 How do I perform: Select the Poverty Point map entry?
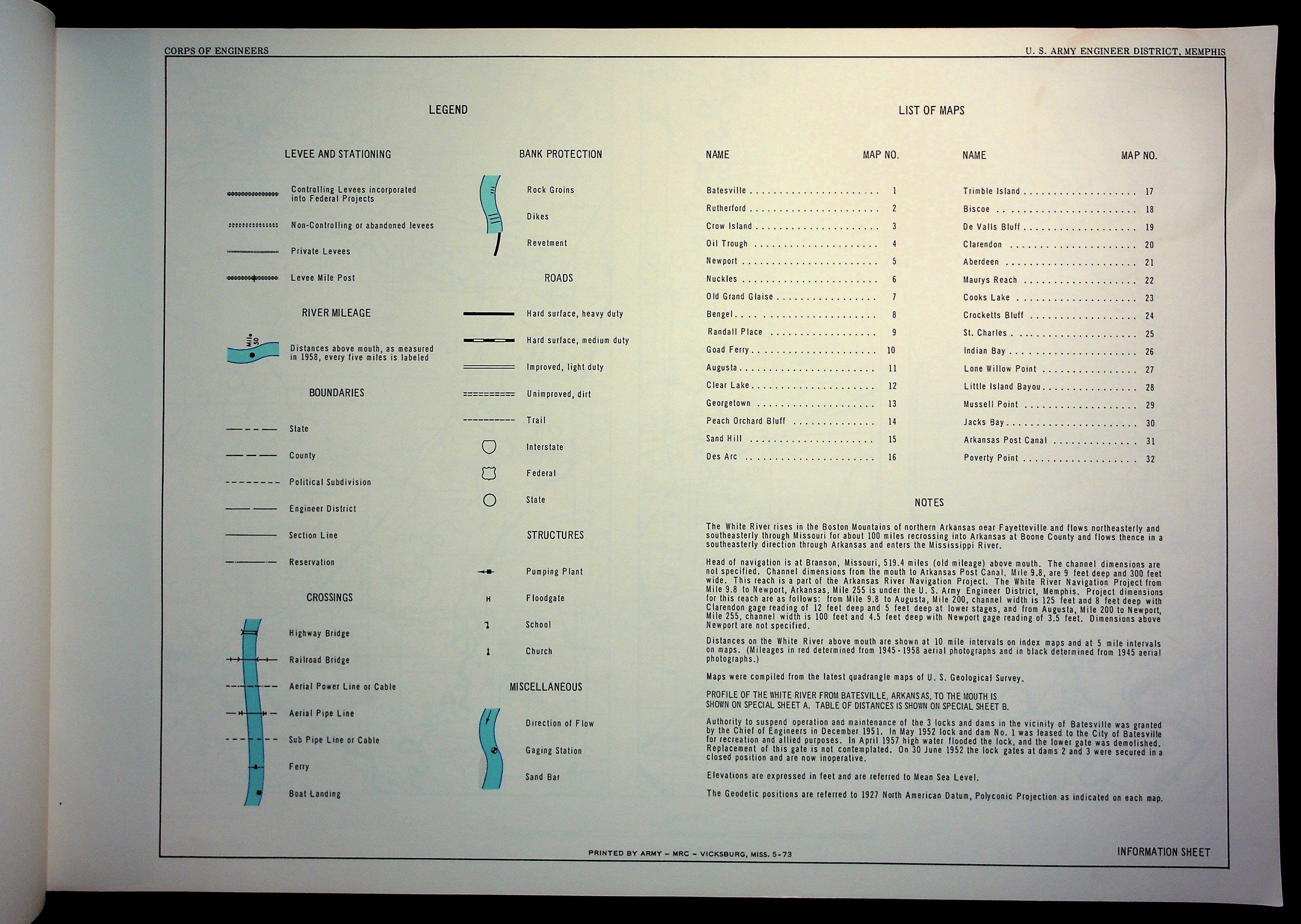pos(990,458)
